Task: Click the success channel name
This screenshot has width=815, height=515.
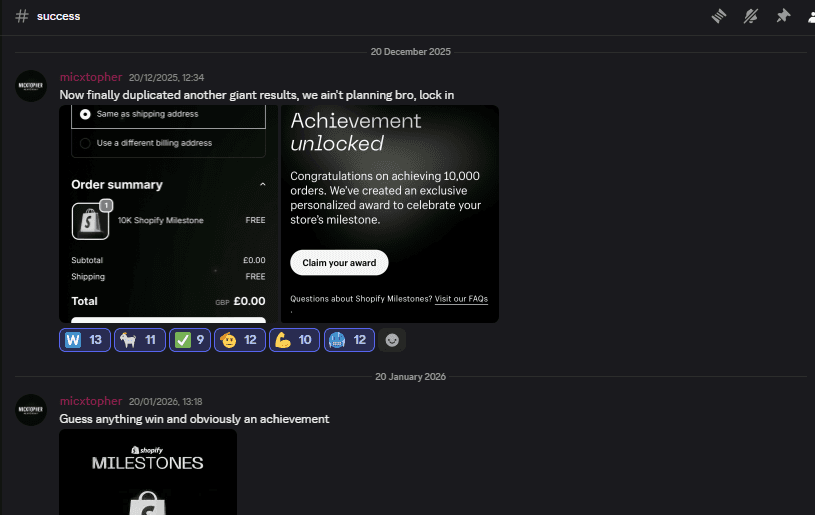Action: pyautogui.click(x=58, y=16)
